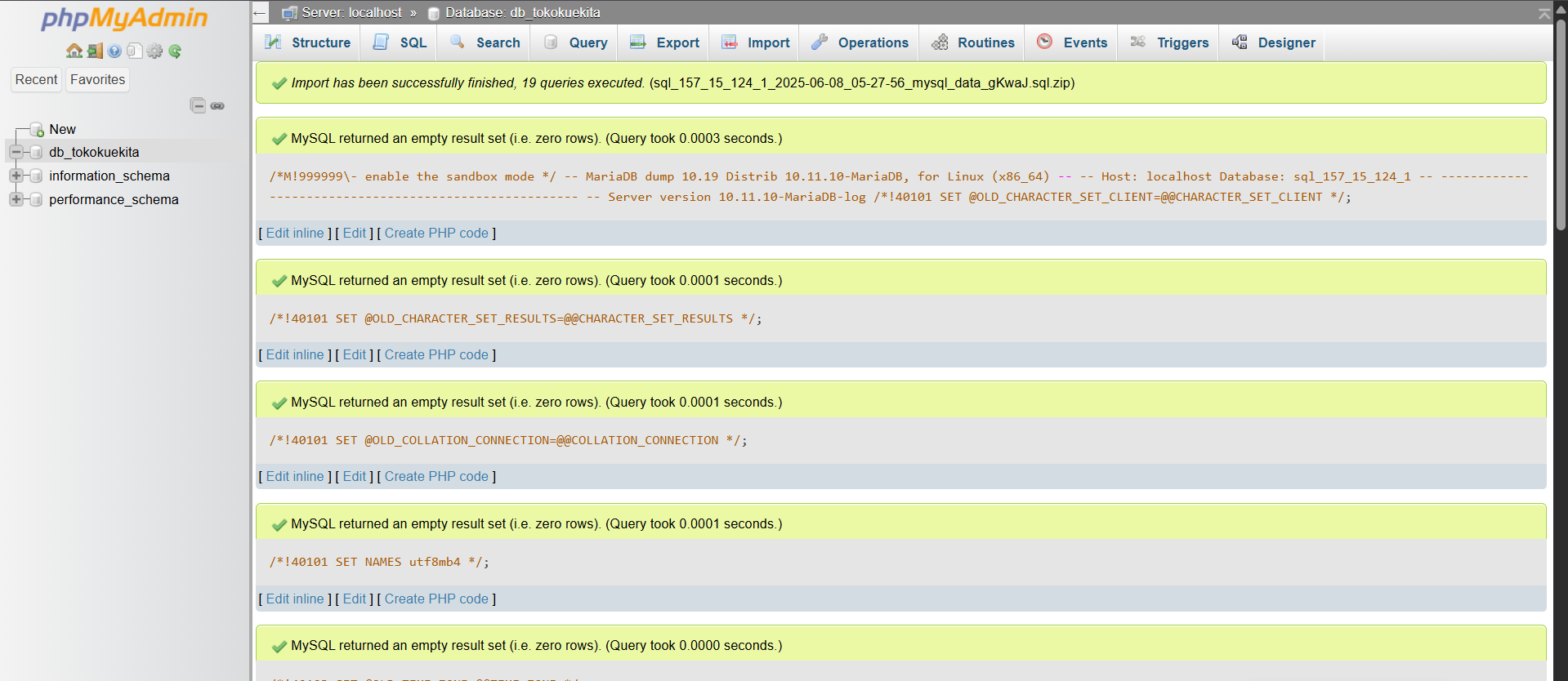The width and height of the screenshot is (1568, 681).
Task: Click Create PHP code for SET NAMES query
Action: tap(436, 599)
